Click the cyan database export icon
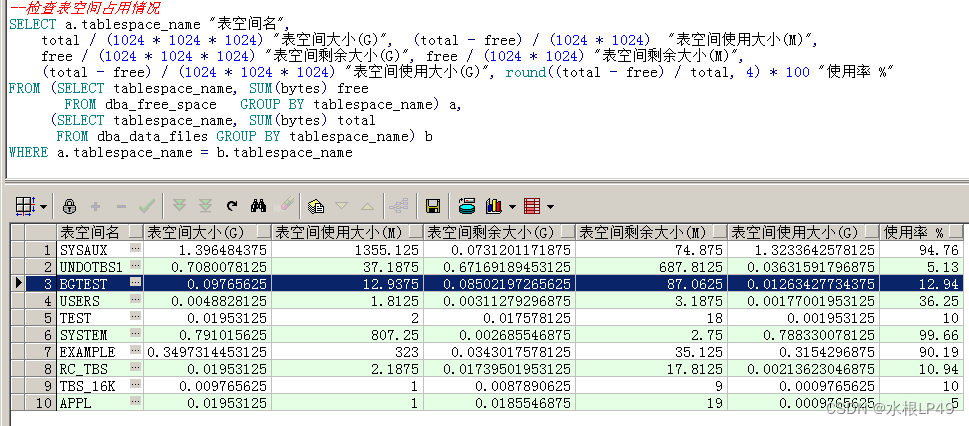 click(x=467, y=206)
